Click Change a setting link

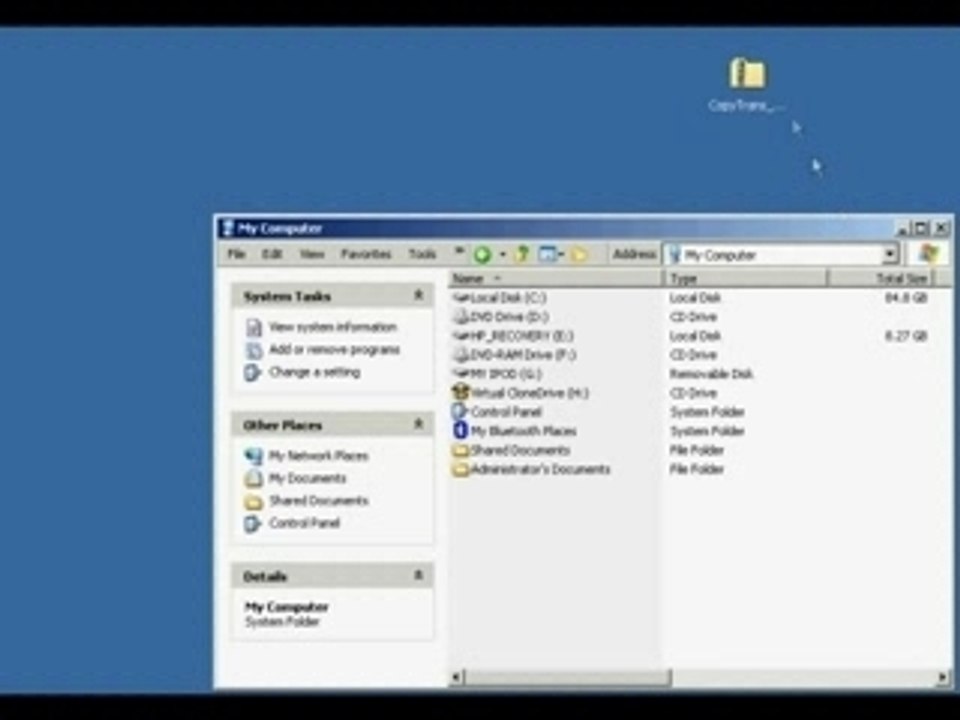315,372
